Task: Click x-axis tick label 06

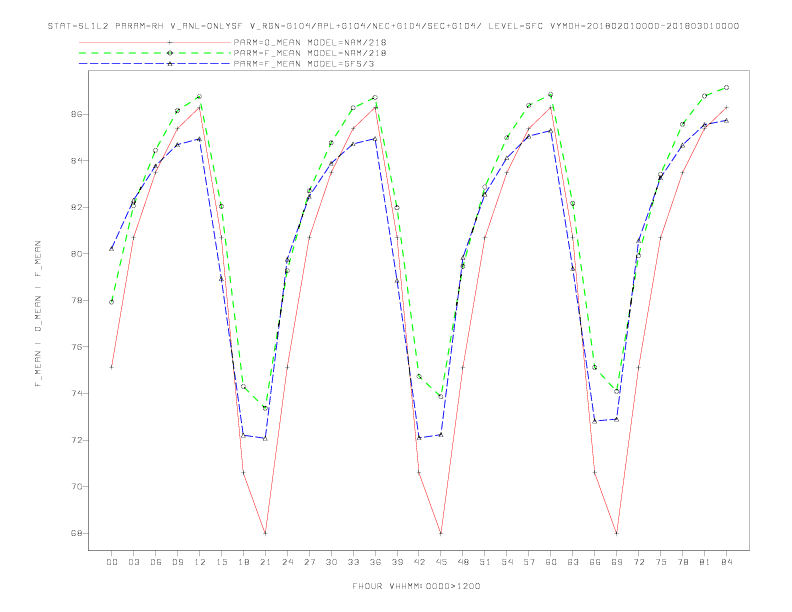Action: pyautogui.click(x=156, y=562)
